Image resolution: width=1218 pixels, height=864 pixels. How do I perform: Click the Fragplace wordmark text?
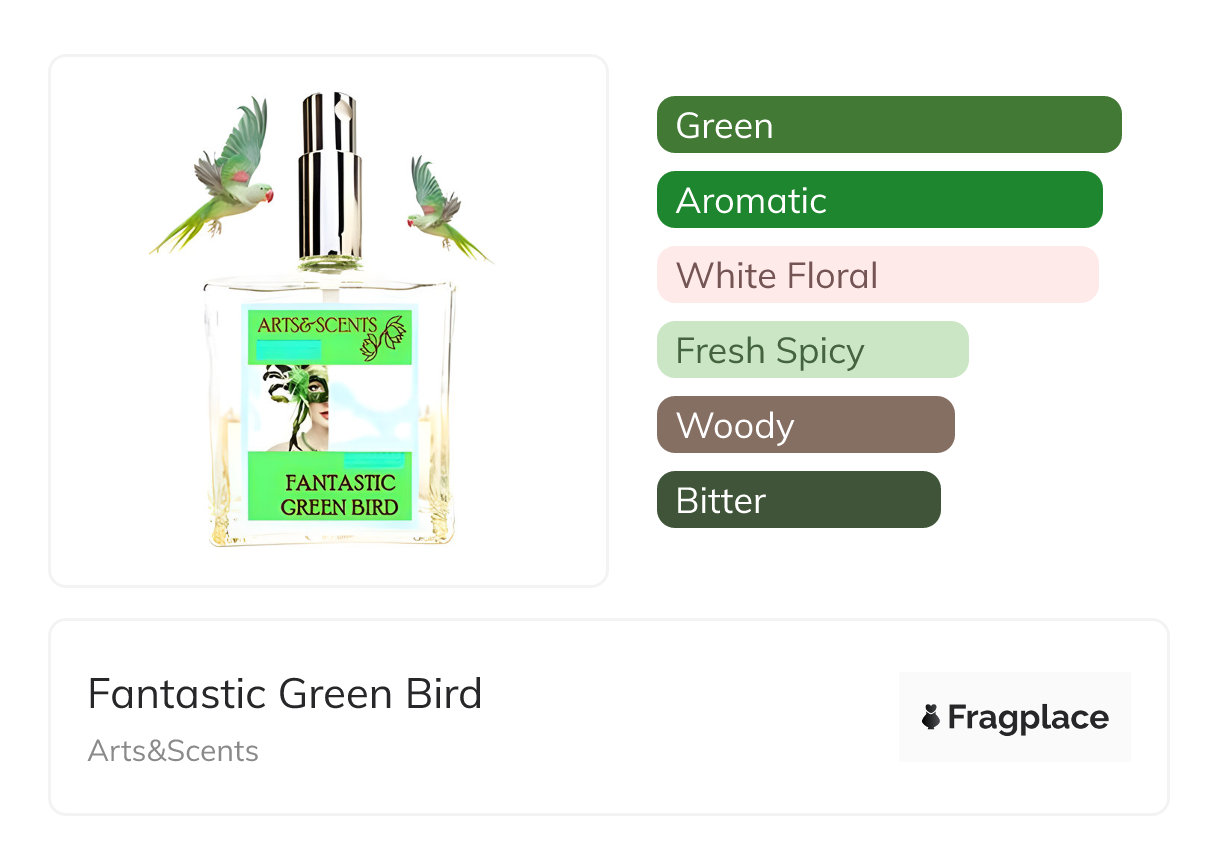pyautogui.click(x=1028, y=717)
